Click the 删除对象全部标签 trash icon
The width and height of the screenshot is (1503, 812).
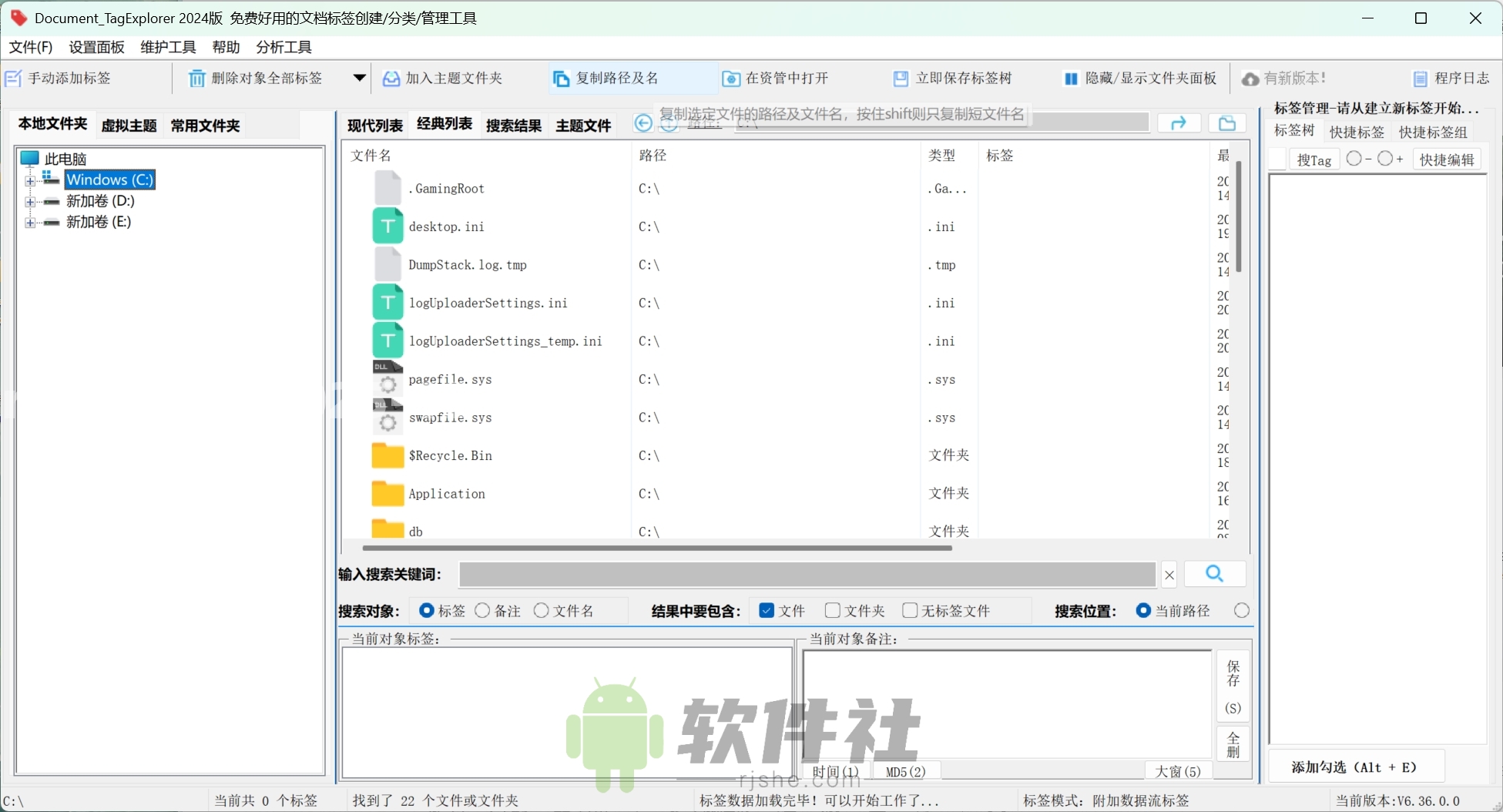[x=196, y=78]
